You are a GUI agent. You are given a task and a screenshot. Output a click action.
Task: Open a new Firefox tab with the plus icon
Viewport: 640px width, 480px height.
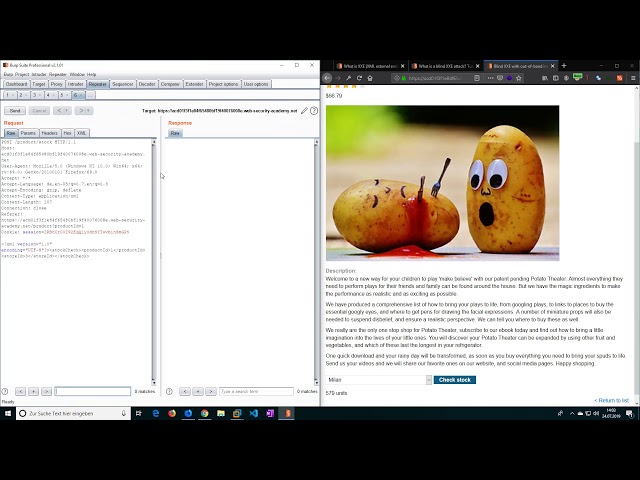pyautogui.click(x=564, y=66)
